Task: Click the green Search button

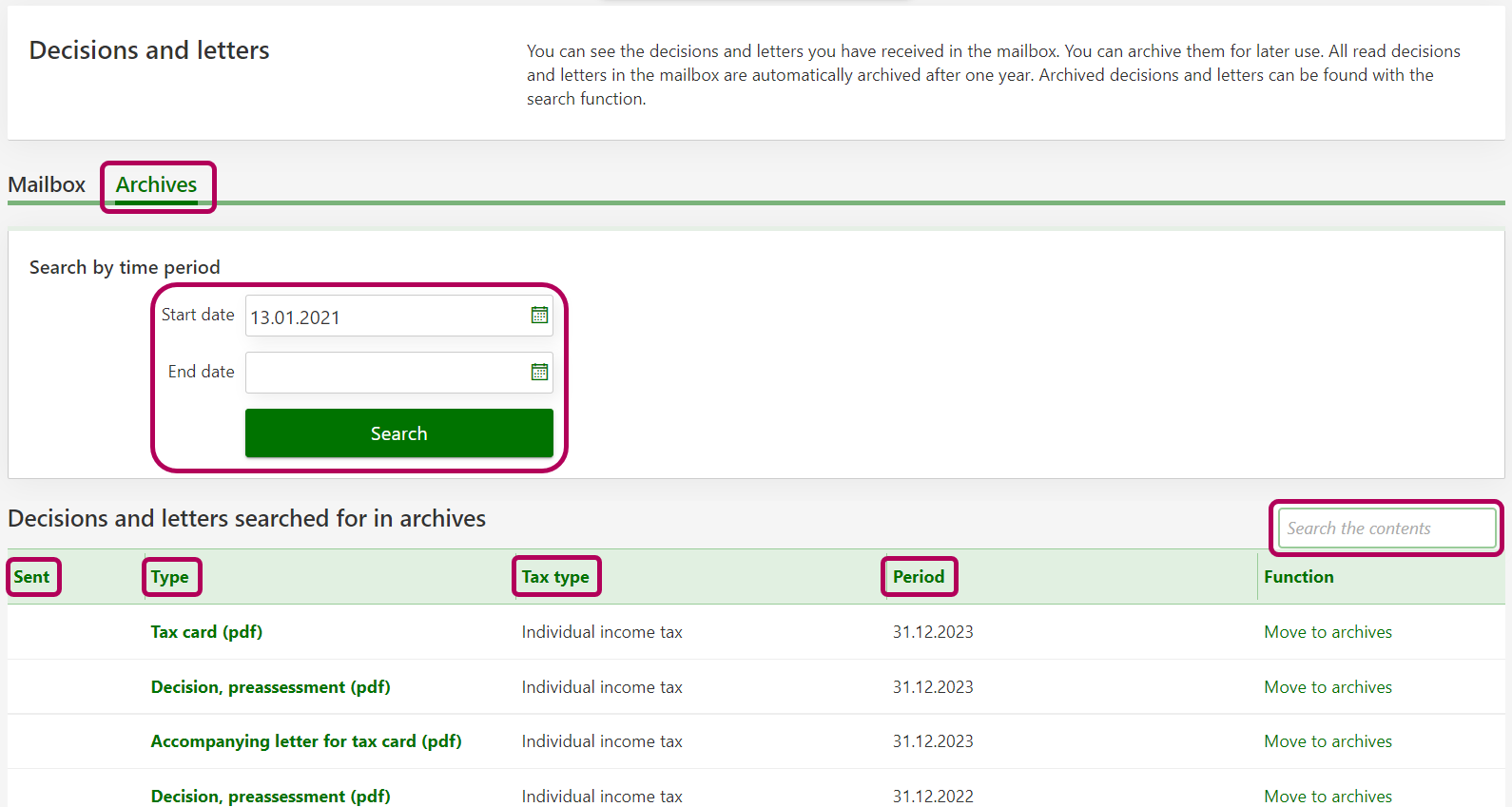Action: tap(398, 433)
